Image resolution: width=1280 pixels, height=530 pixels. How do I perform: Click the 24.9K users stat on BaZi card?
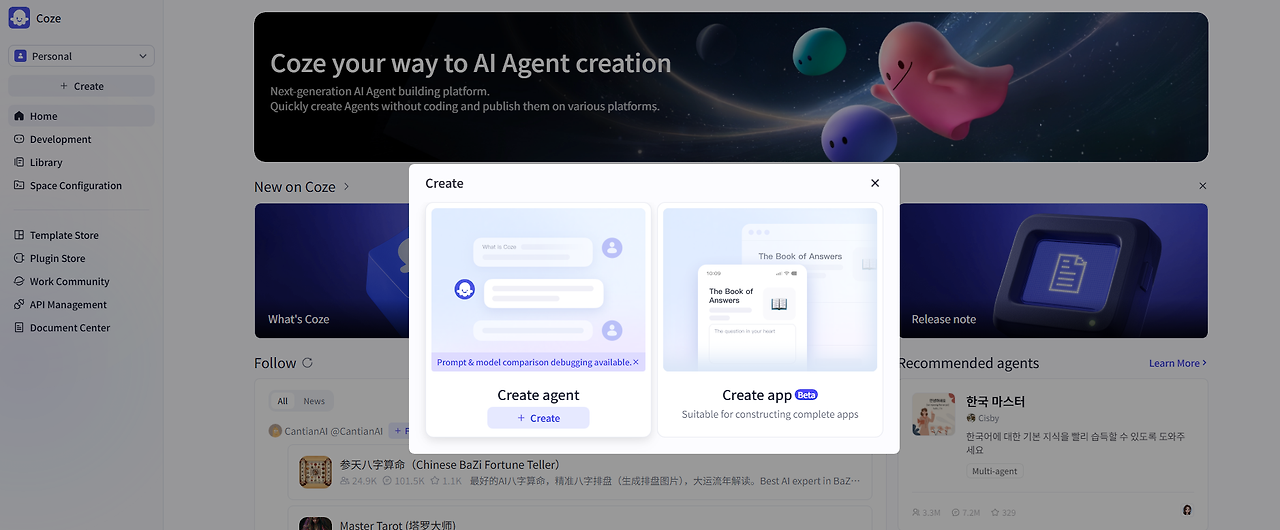[358, 481]
